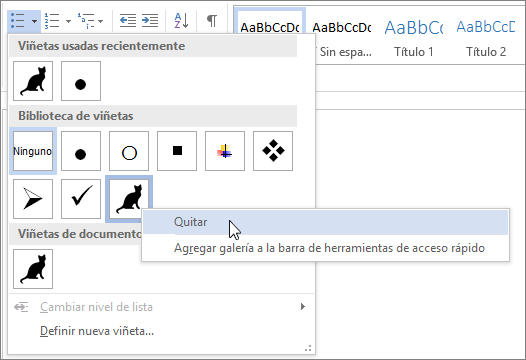Open the numbering dropdown arrow

point(68,21)
